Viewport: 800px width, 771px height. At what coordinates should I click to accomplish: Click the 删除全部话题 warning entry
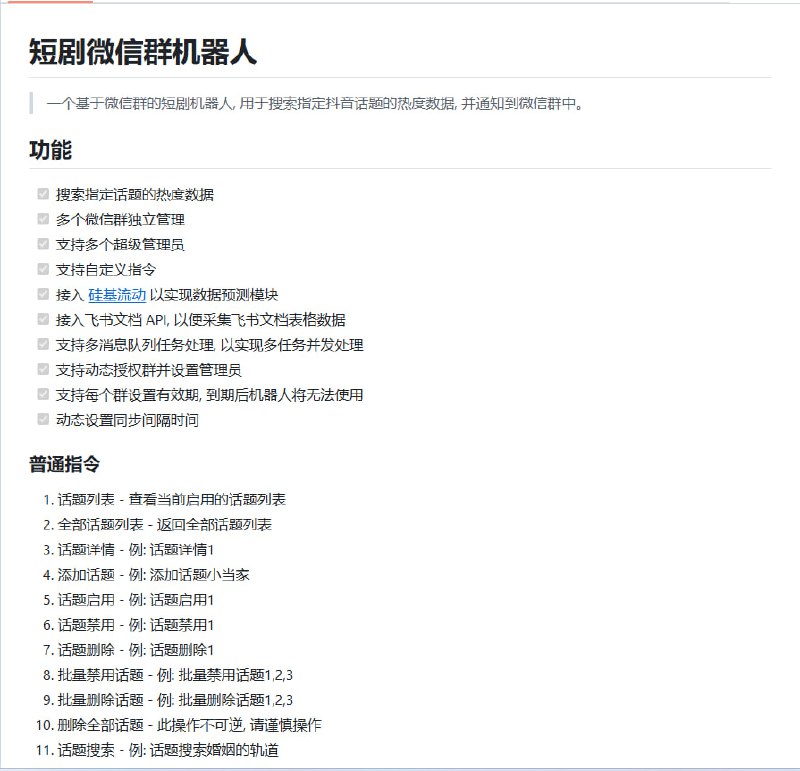click(180, 726)
